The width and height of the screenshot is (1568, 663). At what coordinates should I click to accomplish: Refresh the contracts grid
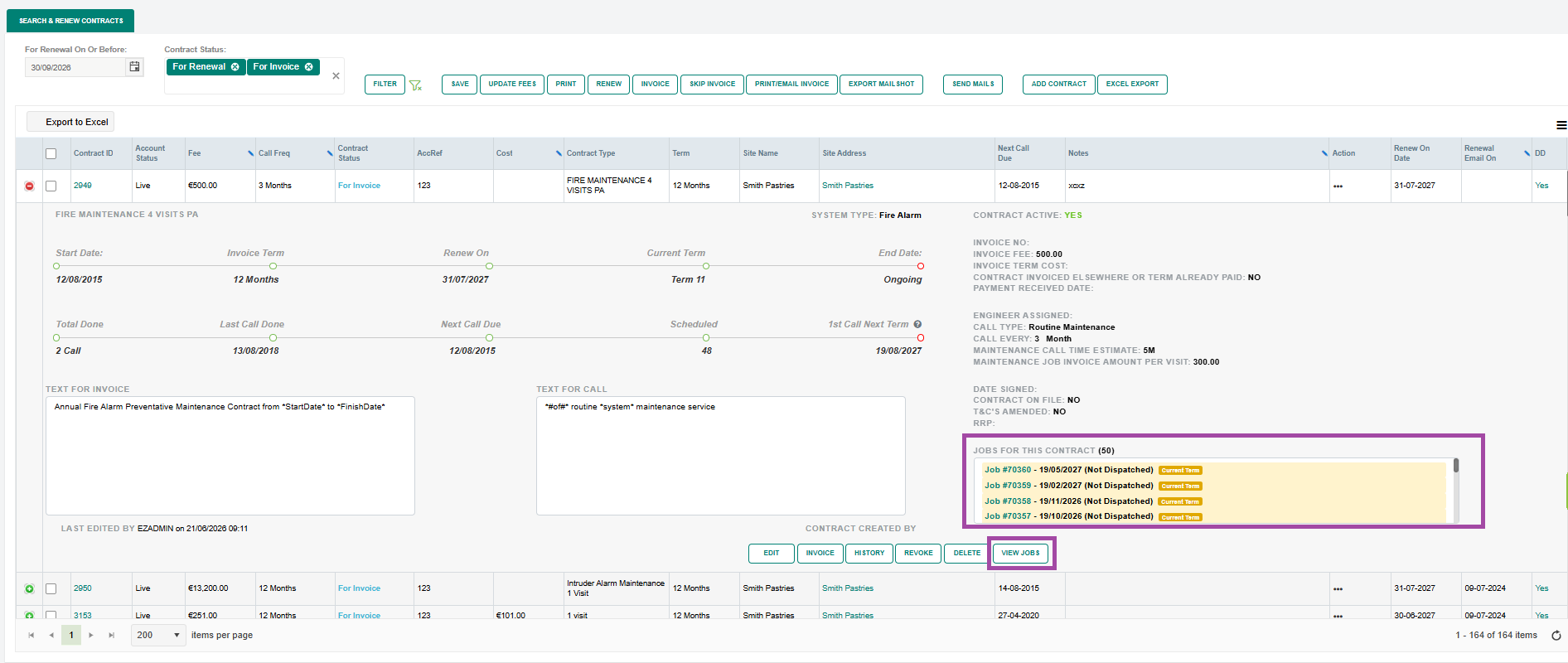[1556, 636]
